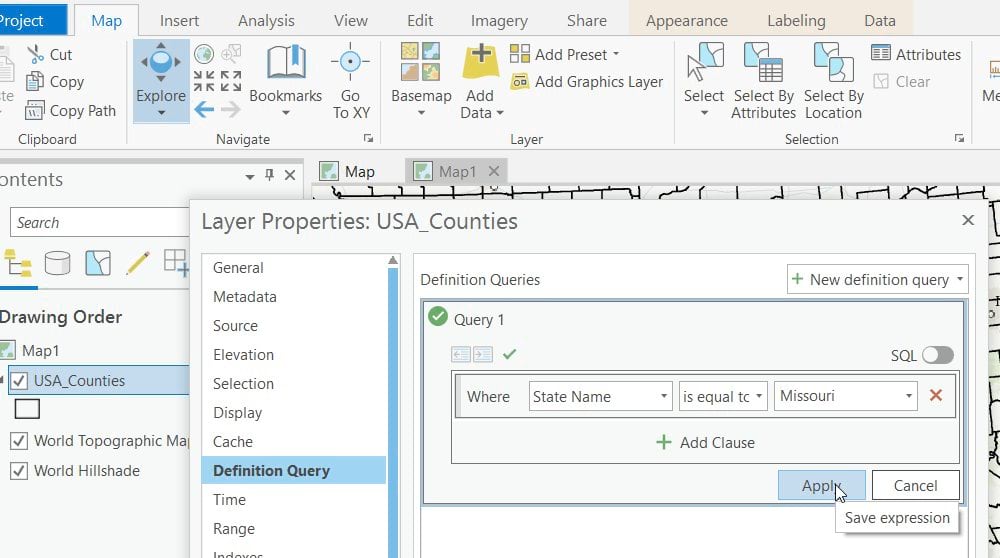Expand the Select tool dropdown arrow

(704, 113)
